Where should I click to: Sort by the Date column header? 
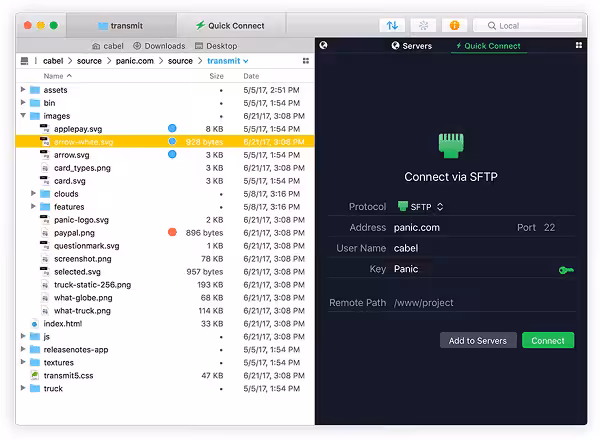(x=251, y=76)
